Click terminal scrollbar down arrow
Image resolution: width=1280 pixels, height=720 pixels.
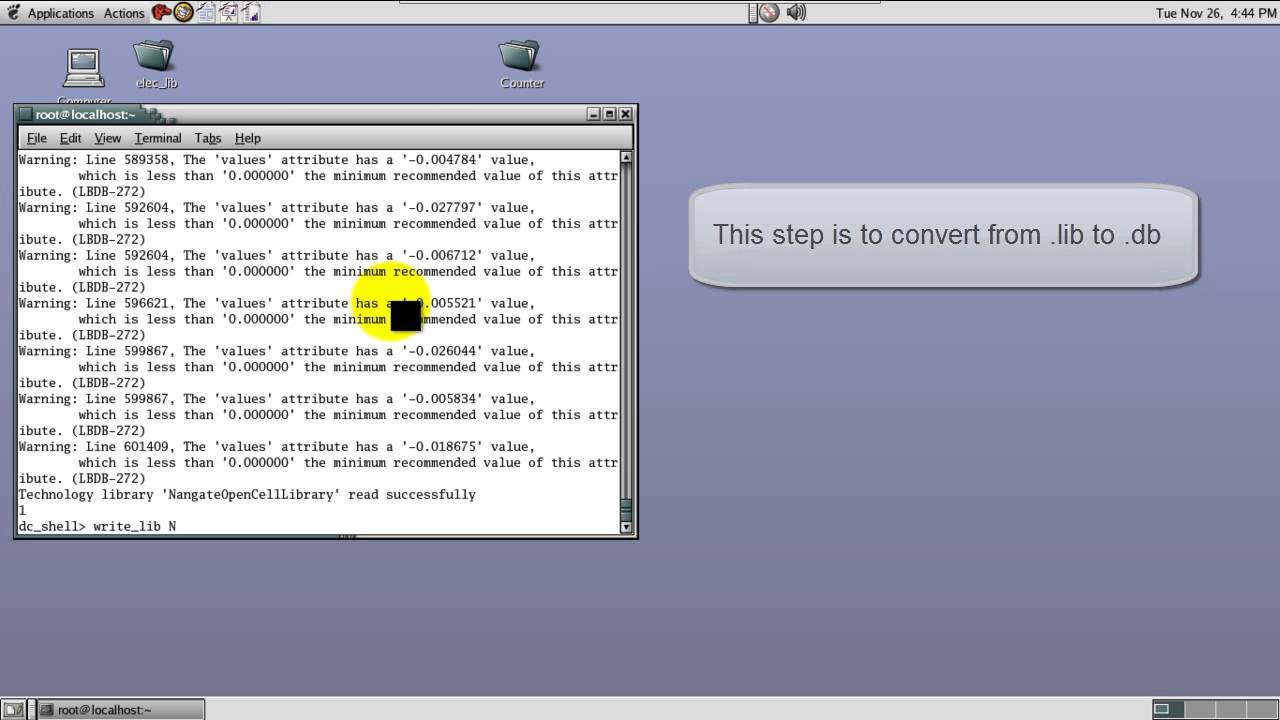pos(626,527)
